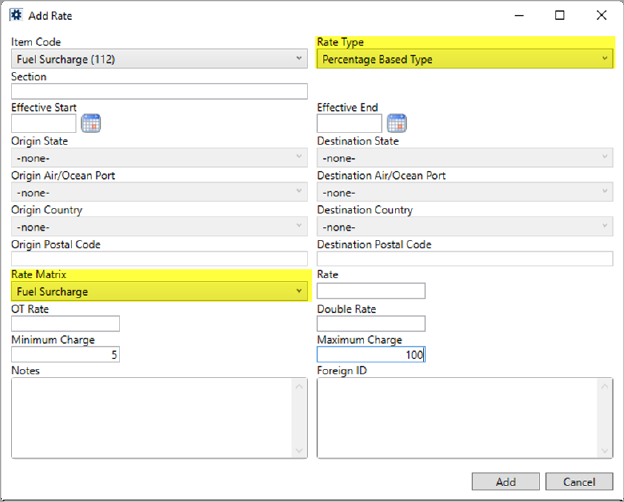Viewport: 624px width, 502px height.
Task: Click the Minimum Charge field
Action: click(65, 355)
